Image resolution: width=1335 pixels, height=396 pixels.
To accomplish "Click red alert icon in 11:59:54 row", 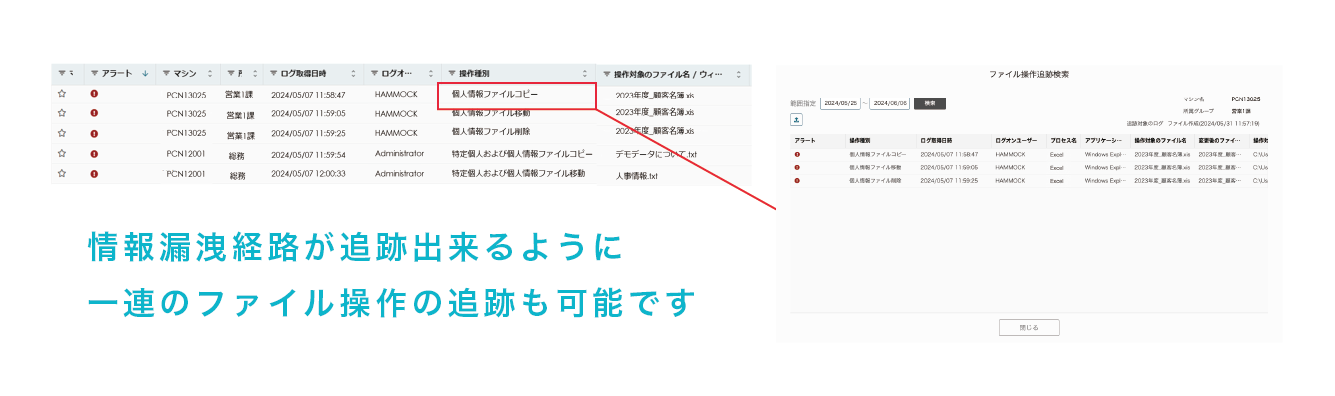I will (x=94, y=153).
